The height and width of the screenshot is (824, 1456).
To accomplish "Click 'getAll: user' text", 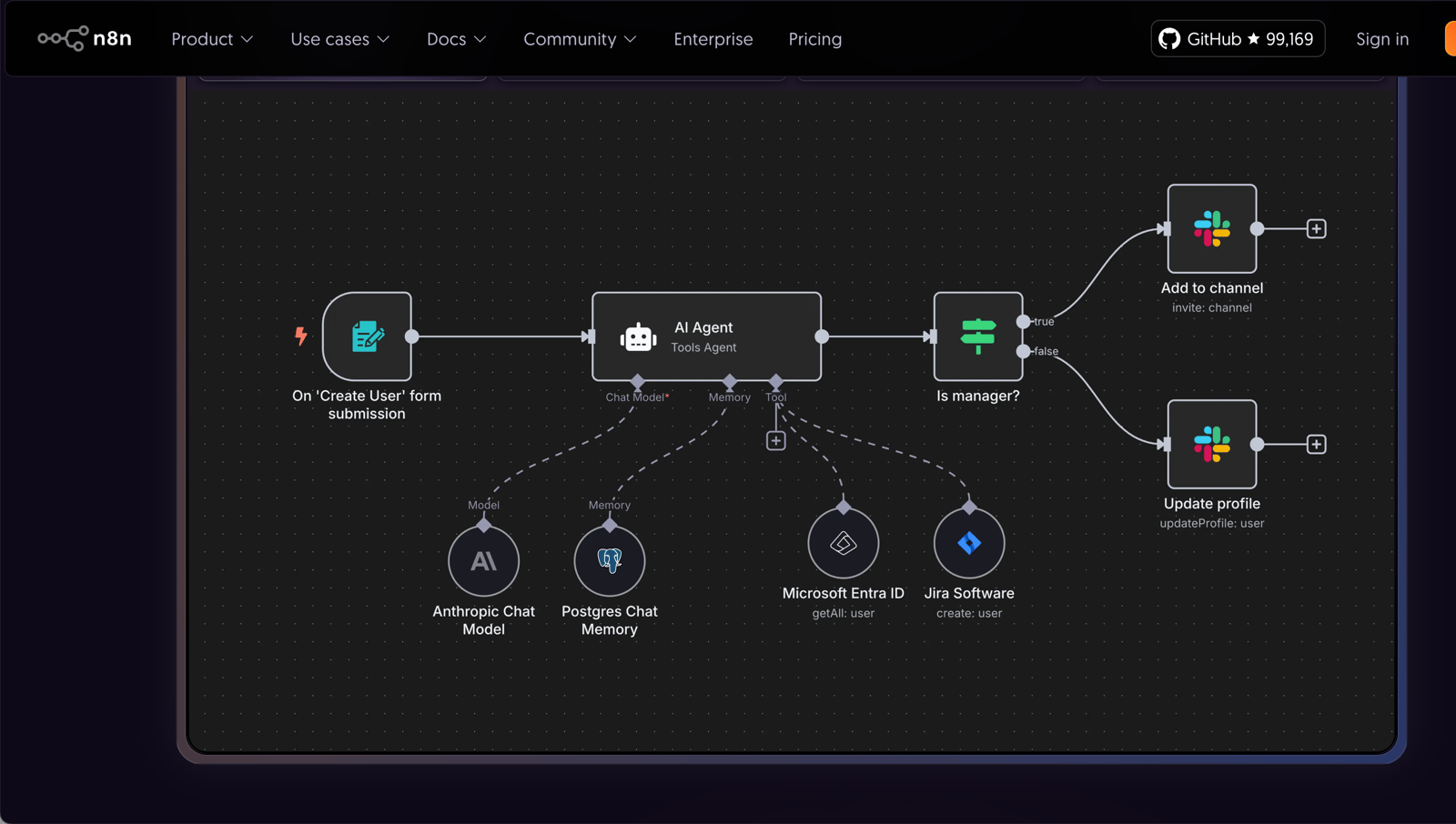I will (844, 613).
